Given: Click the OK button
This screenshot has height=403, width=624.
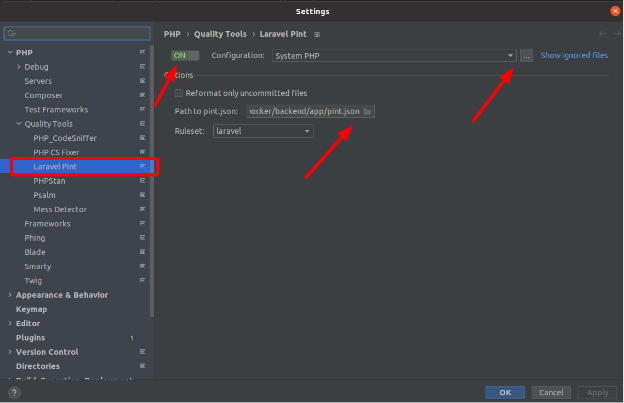Looking at the screenshot, I should (505, 393).
